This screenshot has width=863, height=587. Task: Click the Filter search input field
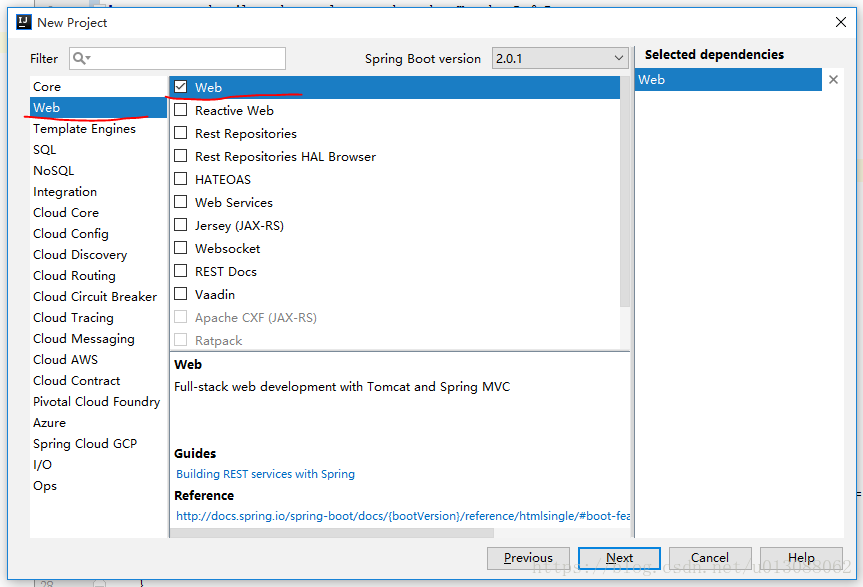click(185, 59)
